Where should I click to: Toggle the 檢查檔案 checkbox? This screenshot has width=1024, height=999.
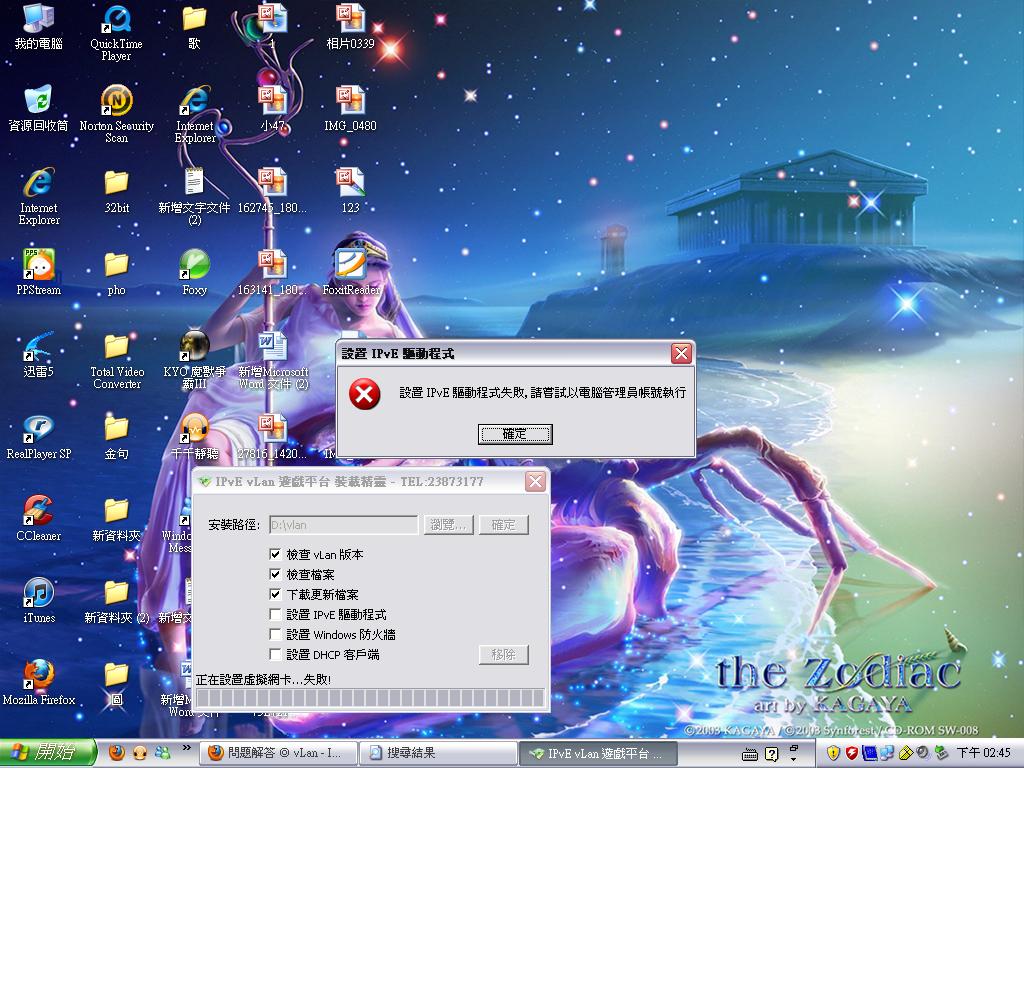click(275, 575)
